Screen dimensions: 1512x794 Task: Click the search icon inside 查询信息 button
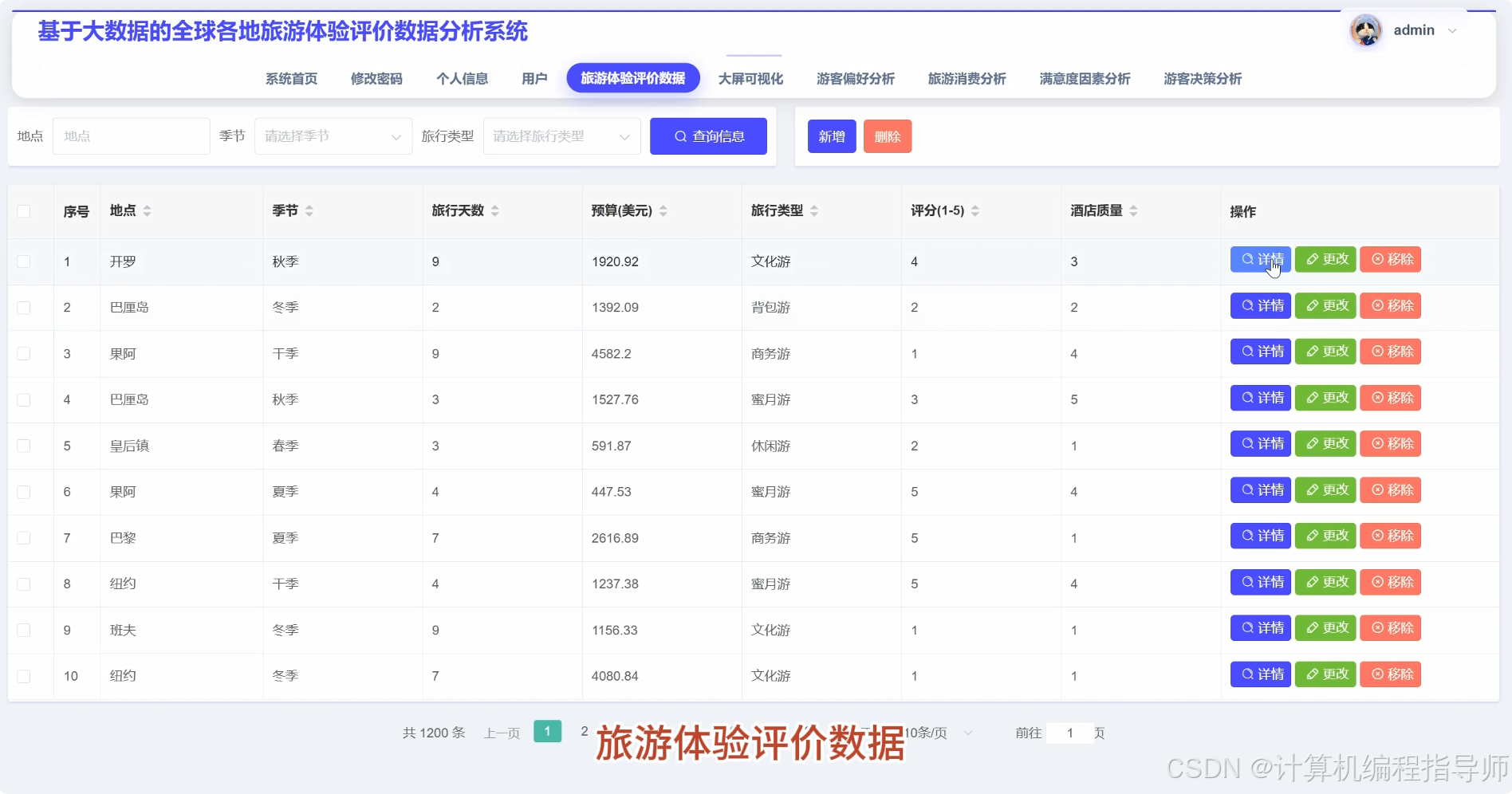tap(680, 136)
